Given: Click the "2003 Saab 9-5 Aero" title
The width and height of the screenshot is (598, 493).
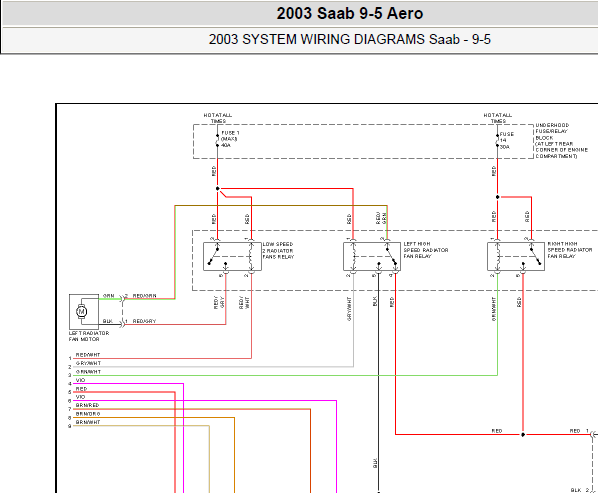Looking at the screenshot, I should coord(349,14).
